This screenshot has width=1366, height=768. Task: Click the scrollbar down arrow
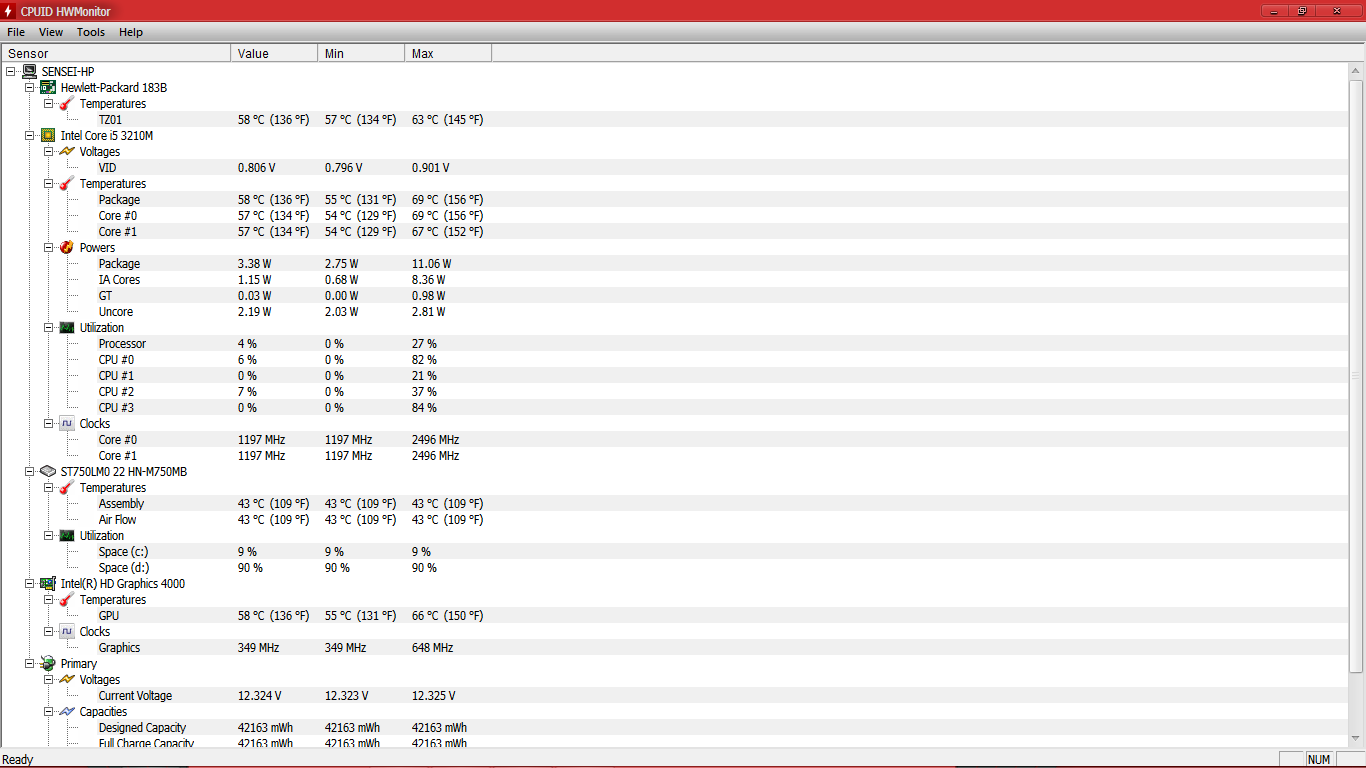1357,739
